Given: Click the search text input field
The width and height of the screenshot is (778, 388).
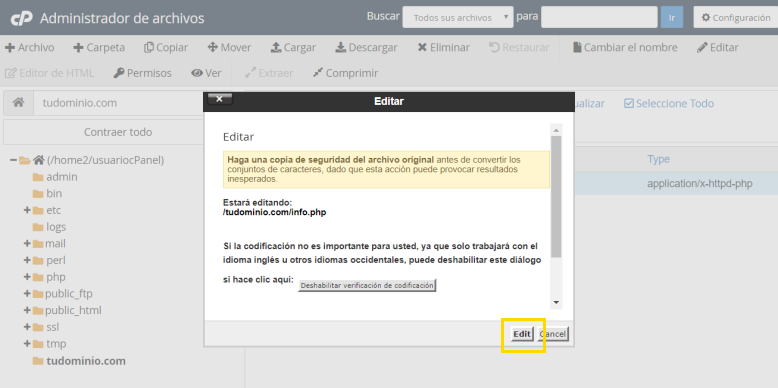Looking at the screenshot, I should [x=599, y=18].
